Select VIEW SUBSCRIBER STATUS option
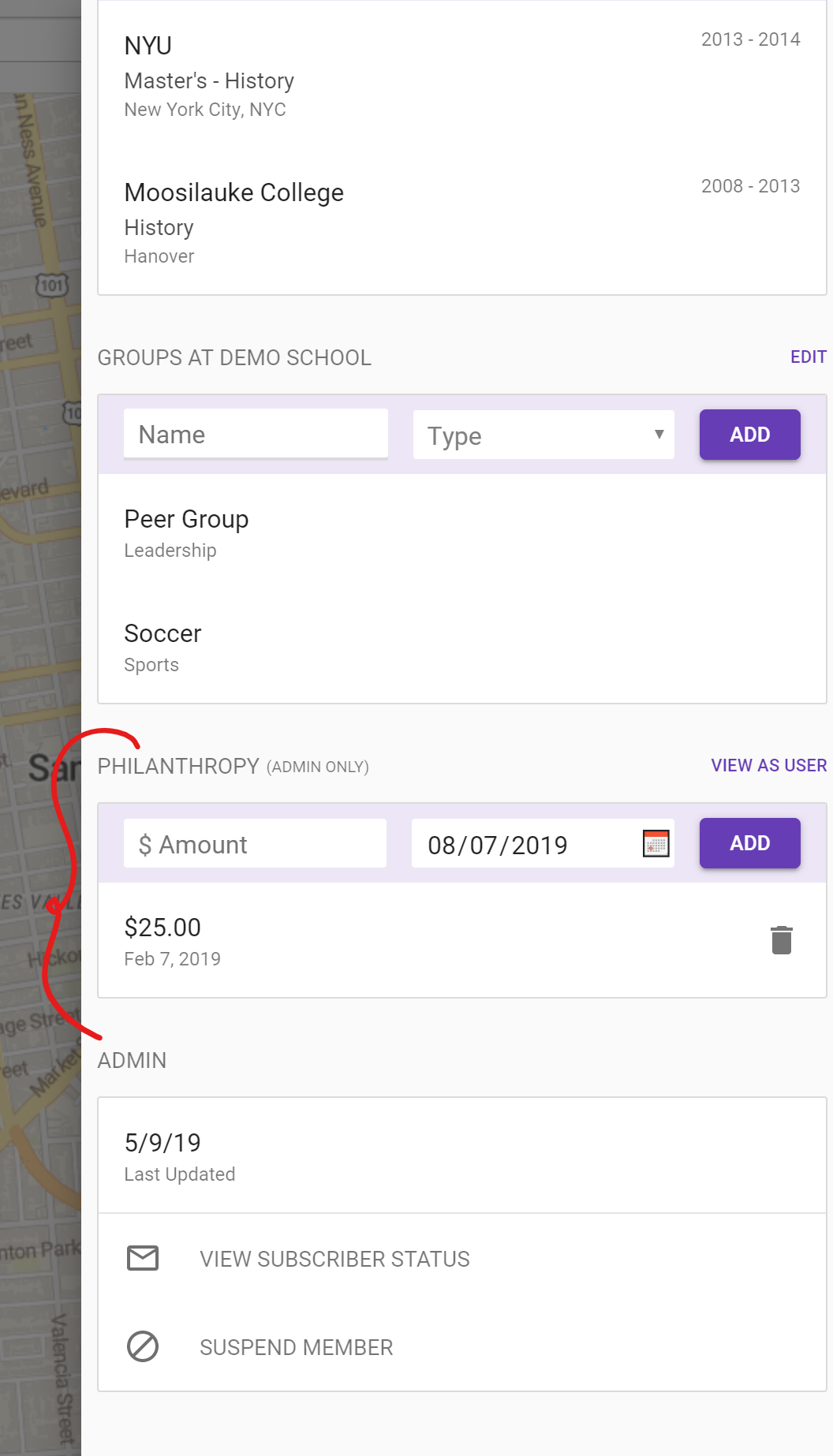Viewport: 833px width, 1456px height. click(334, 1259)
